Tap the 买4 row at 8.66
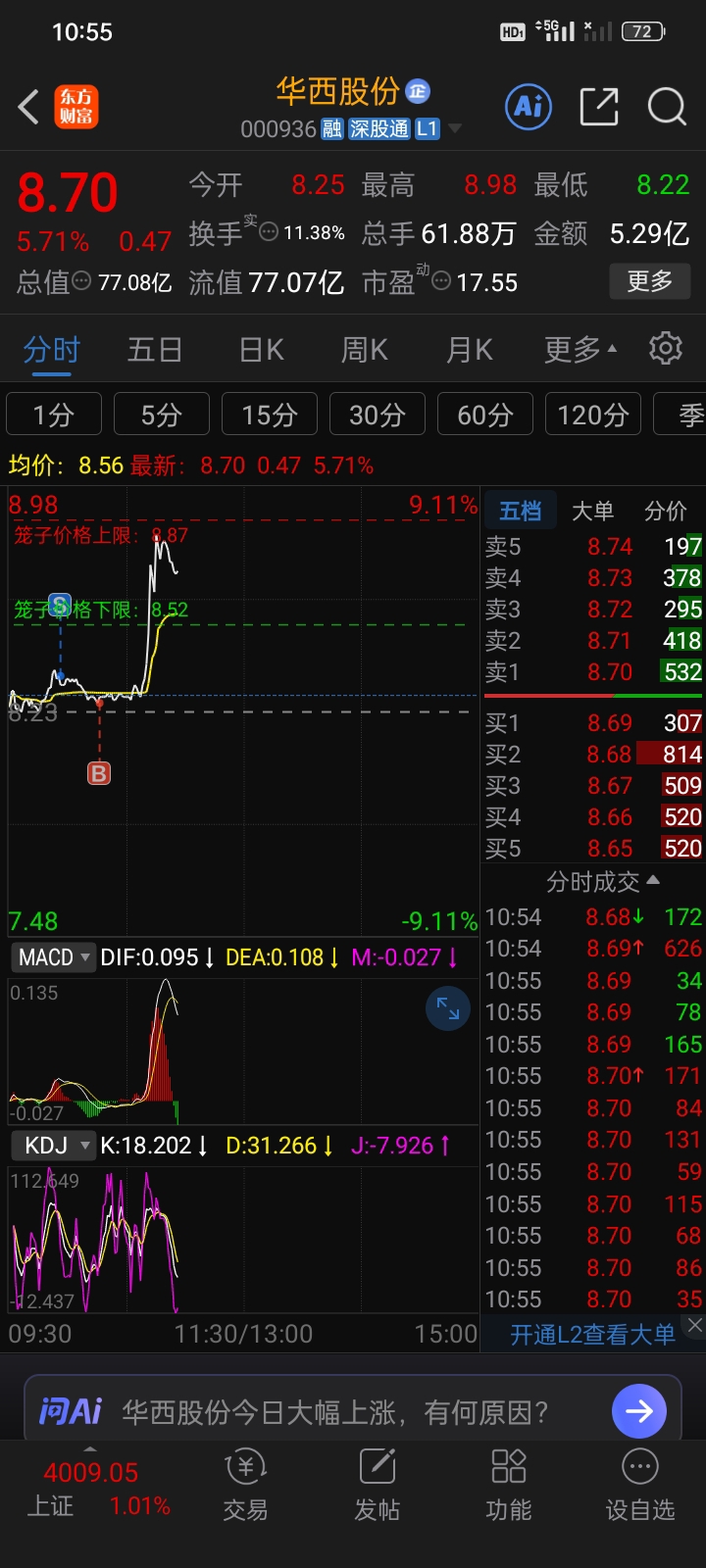The image size is (706, 1568). click(593, 816)
